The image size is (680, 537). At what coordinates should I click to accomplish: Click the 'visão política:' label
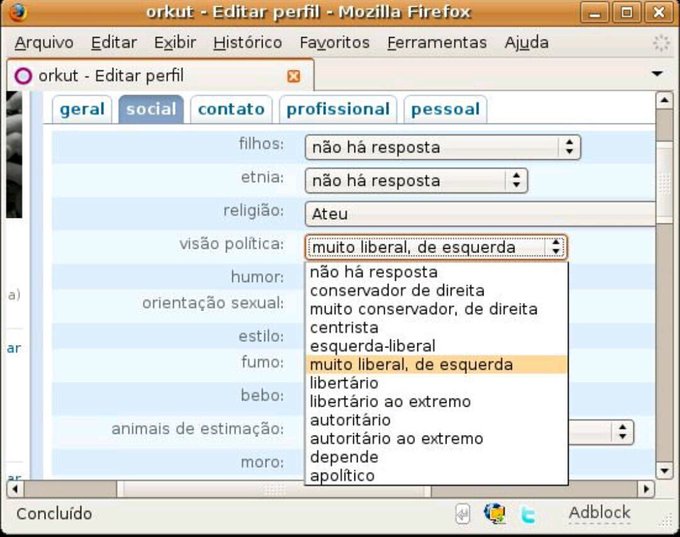232,244
